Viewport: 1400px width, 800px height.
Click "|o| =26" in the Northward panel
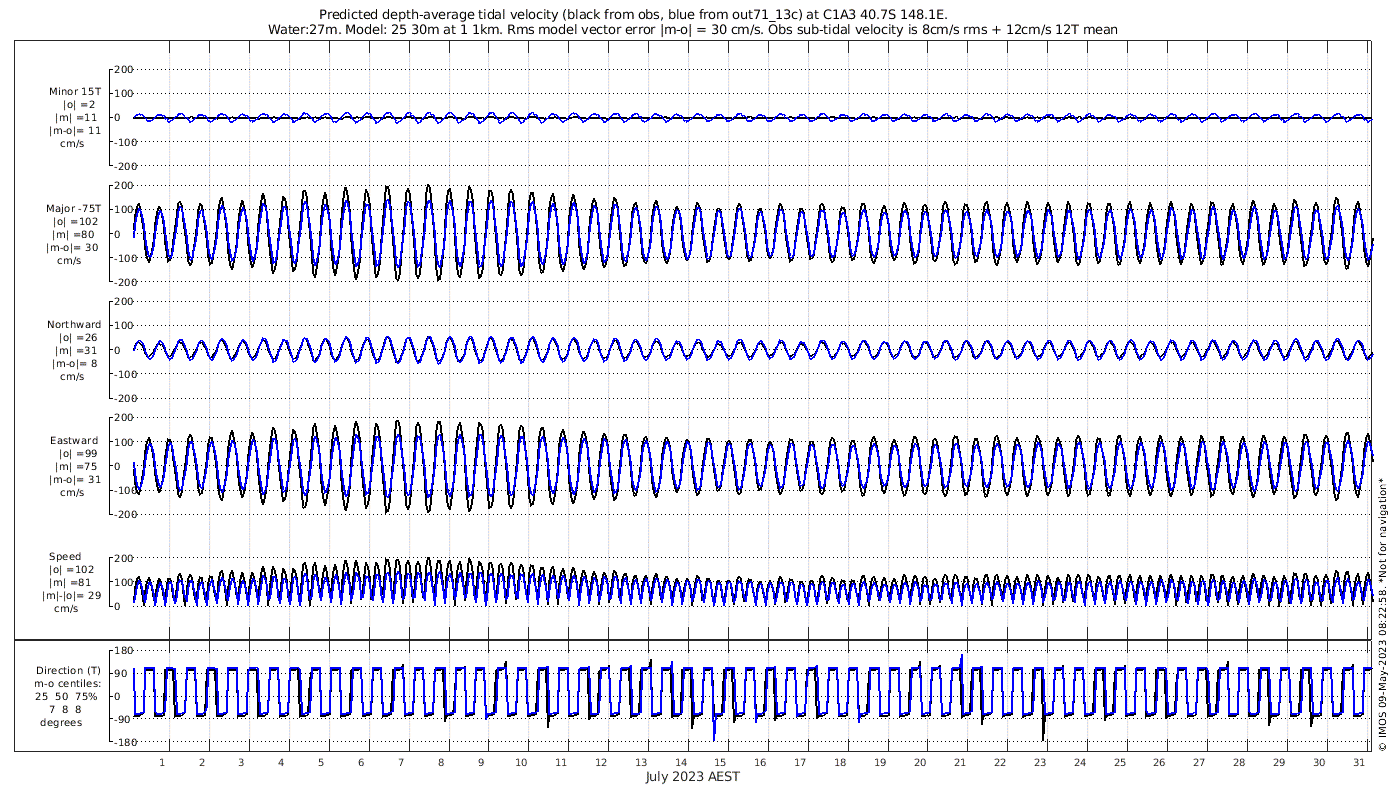pyautogui.click(x=76, y=338)
